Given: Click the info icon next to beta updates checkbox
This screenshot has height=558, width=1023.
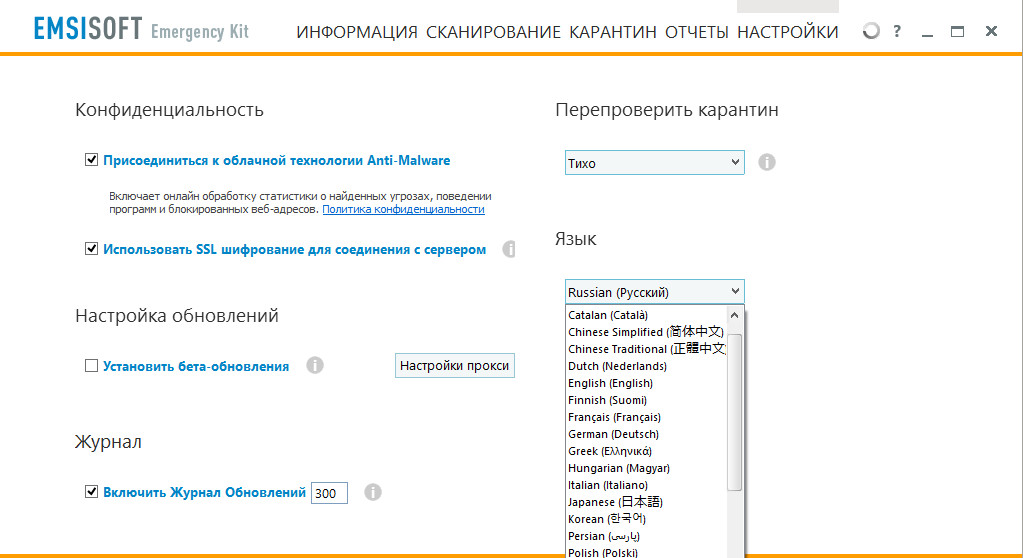Looking at the screenshot, I should pos(315,366).
